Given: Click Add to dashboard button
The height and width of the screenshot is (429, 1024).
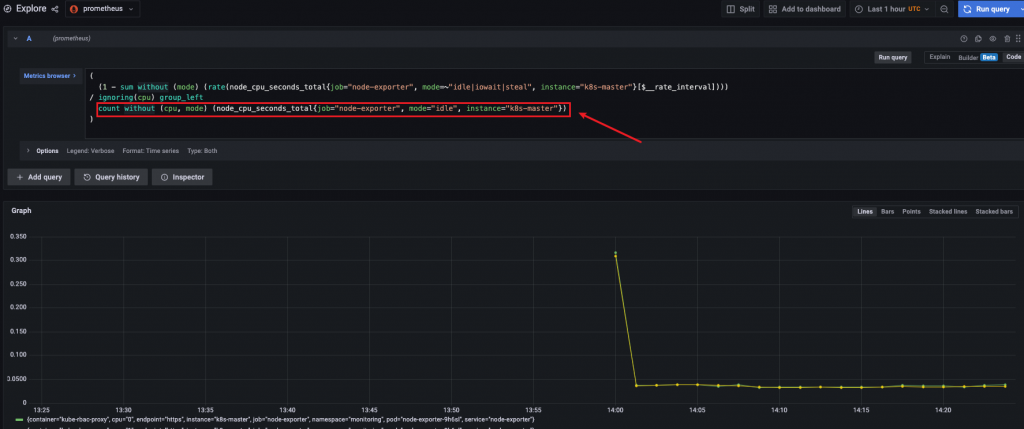Looking at the screenshot, I should click(x=804, y=9).
